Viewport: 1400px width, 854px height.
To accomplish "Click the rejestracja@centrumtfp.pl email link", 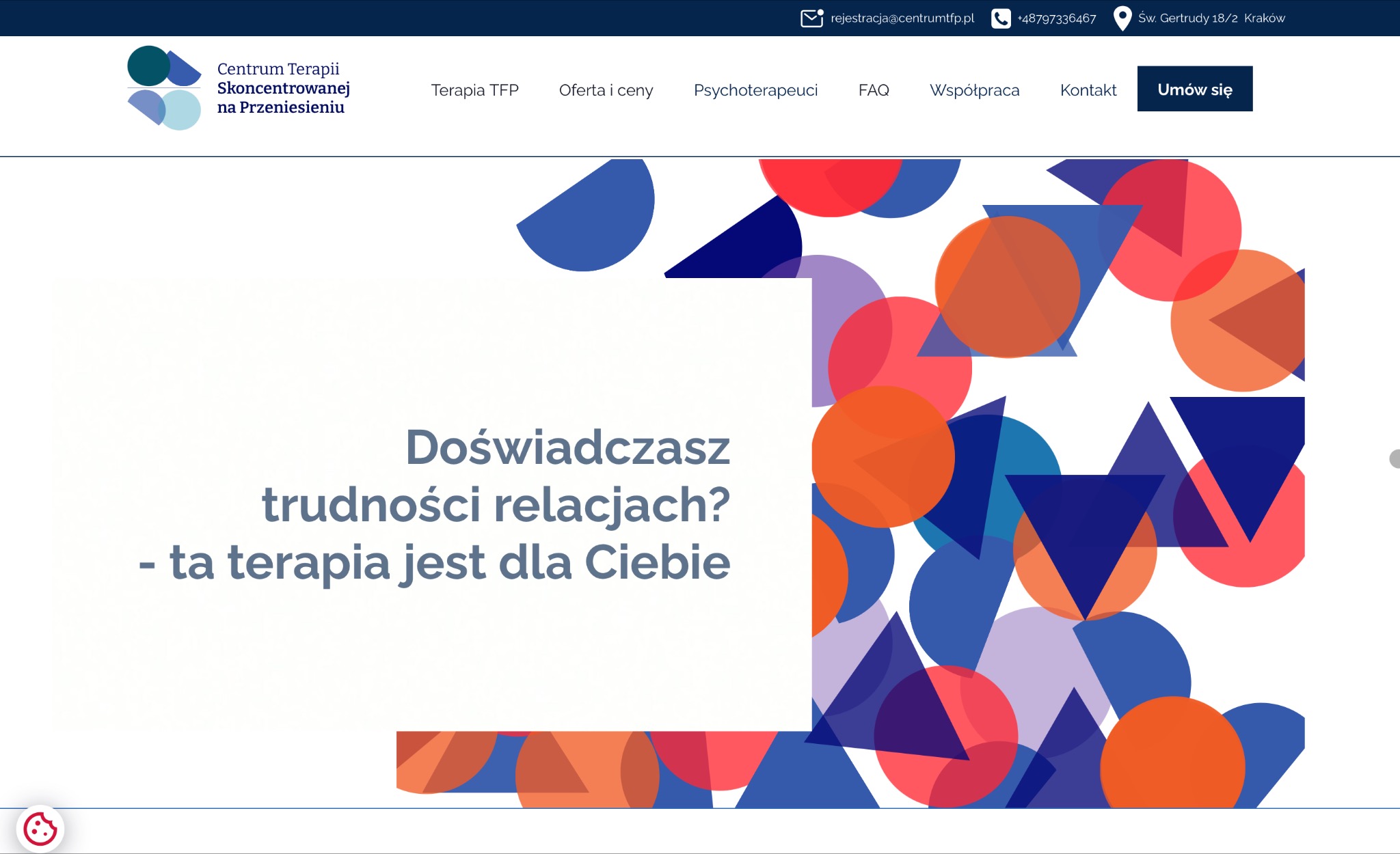I will click(902, 18).
